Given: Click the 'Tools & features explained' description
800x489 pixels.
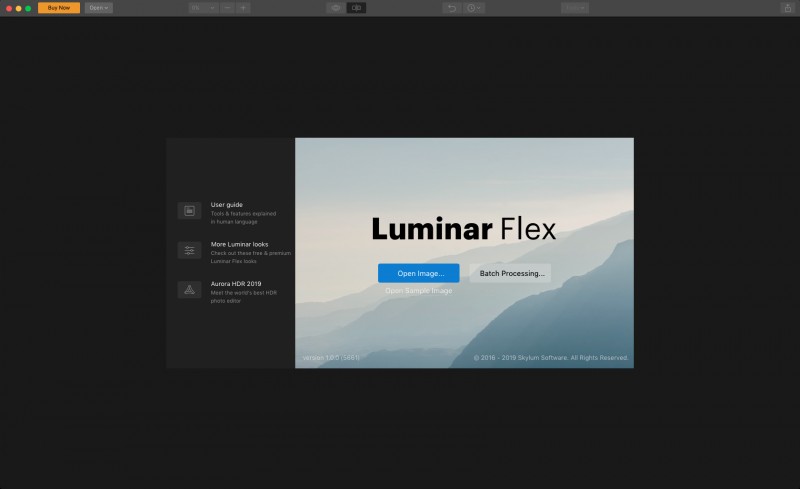Looking at the screenshot, I should point(243,214).
